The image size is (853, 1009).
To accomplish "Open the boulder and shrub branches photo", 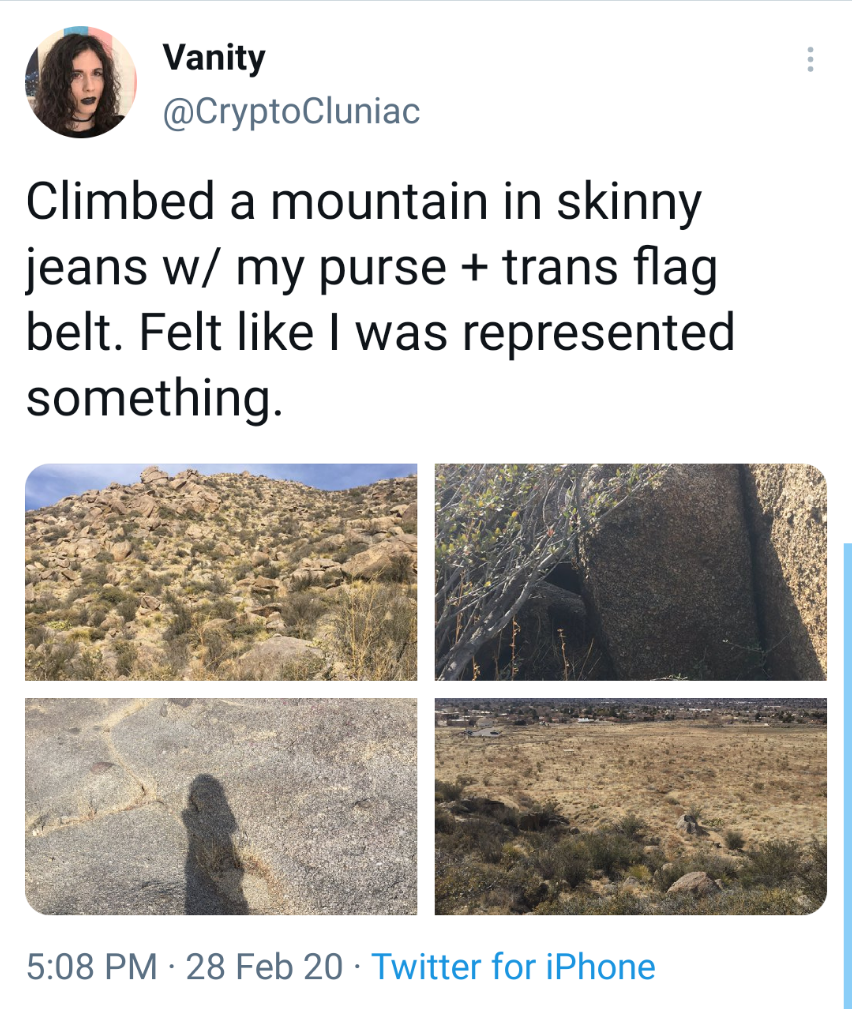I will (x=630, y=572).
